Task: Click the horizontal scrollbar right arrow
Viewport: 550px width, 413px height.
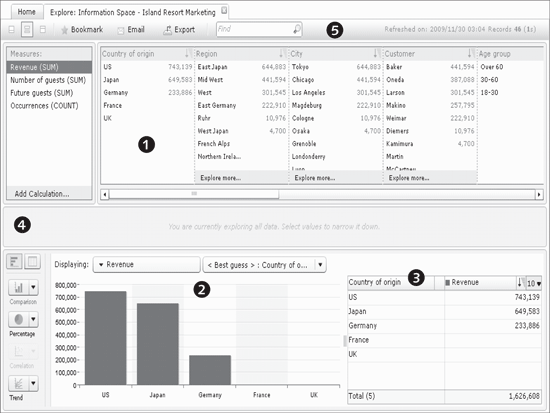Action: coord(539,194)
